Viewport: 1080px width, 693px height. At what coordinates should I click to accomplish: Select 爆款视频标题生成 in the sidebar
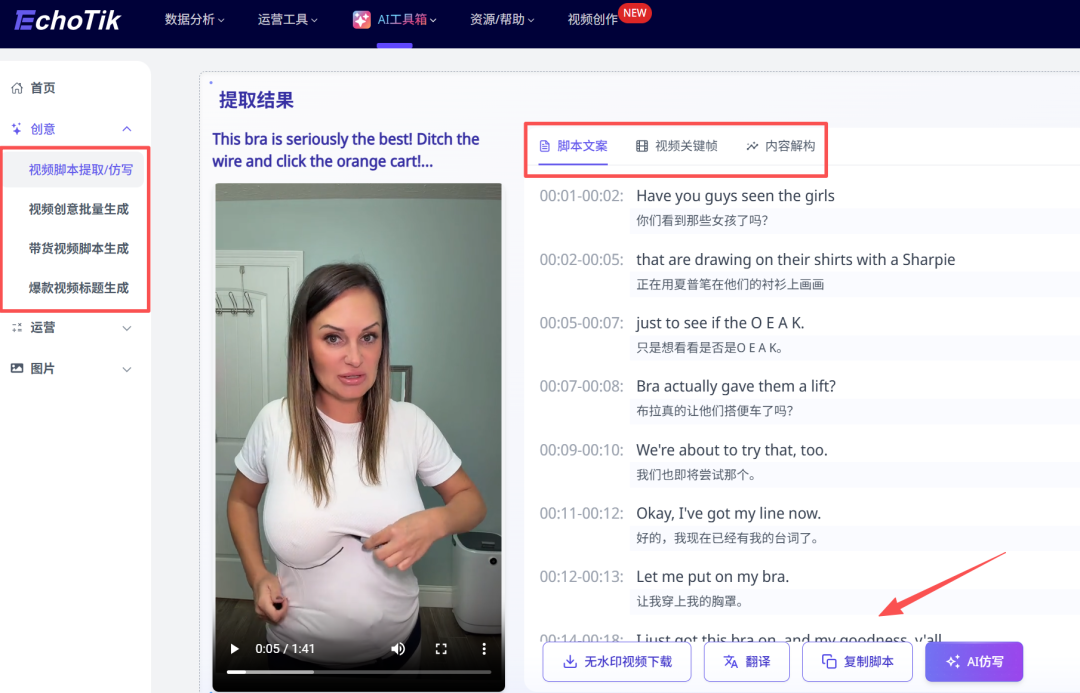pyautogui.click(x=79, y=288)
